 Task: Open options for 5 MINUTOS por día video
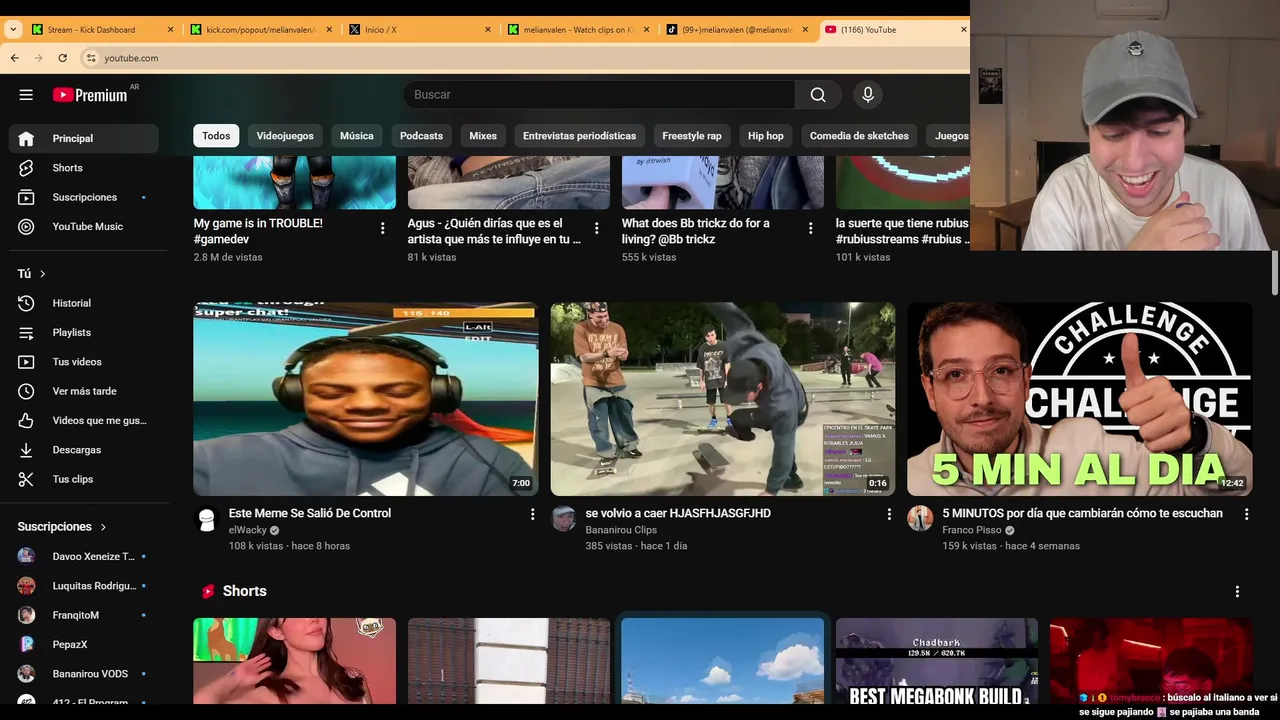1246,514
